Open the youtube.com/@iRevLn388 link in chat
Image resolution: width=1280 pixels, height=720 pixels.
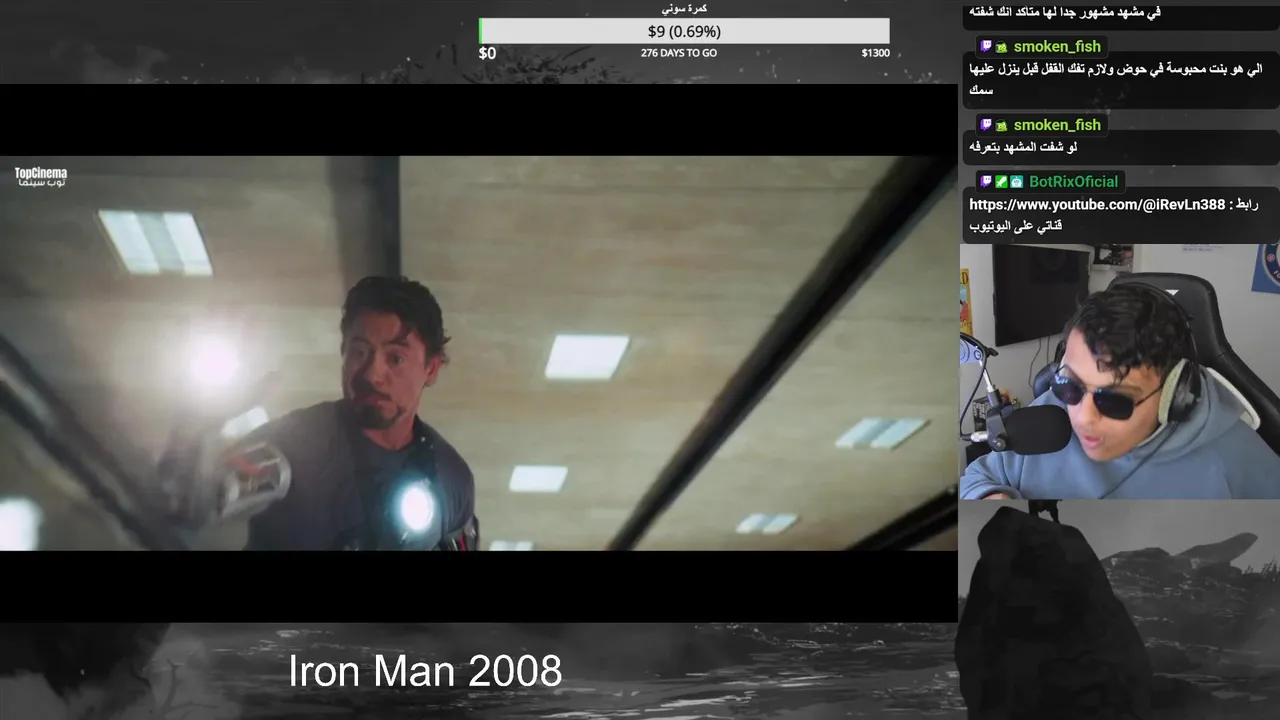(1097, 204)
